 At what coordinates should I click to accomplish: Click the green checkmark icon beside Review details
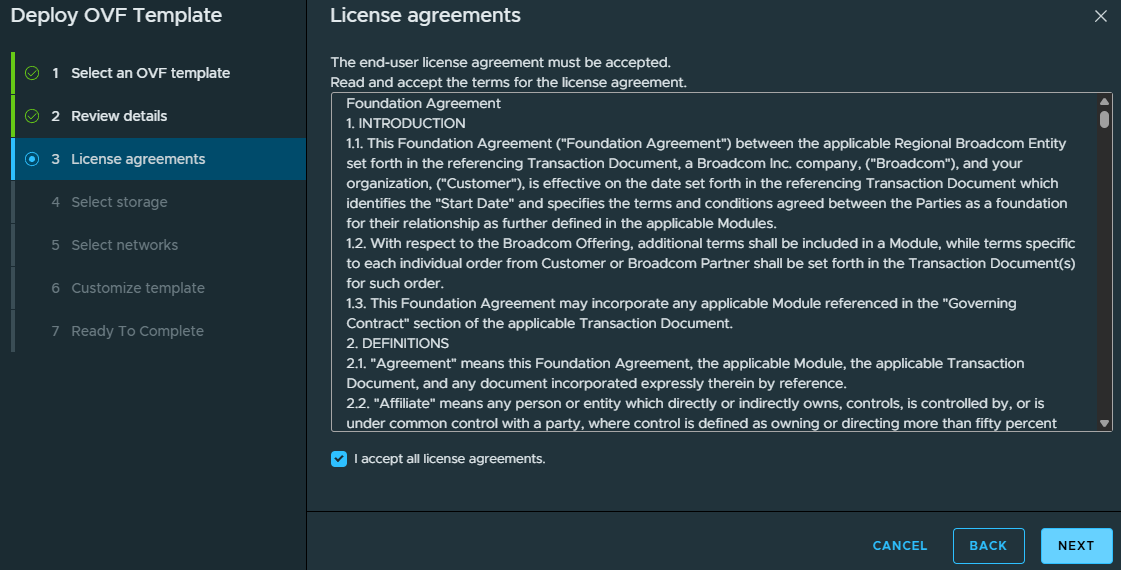[32, 116]
